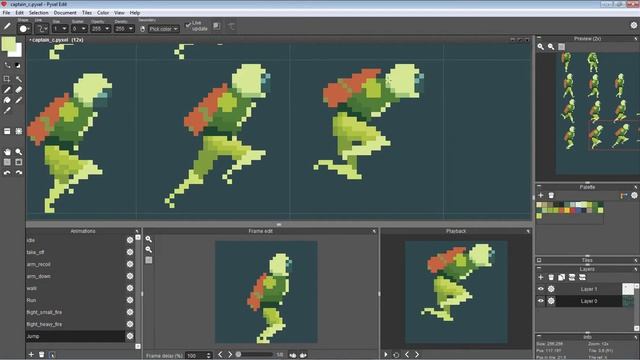Toggle the Tiles panel checkbox
The width and height of the screenshot is (640, 360).
(x=539, y=260)
